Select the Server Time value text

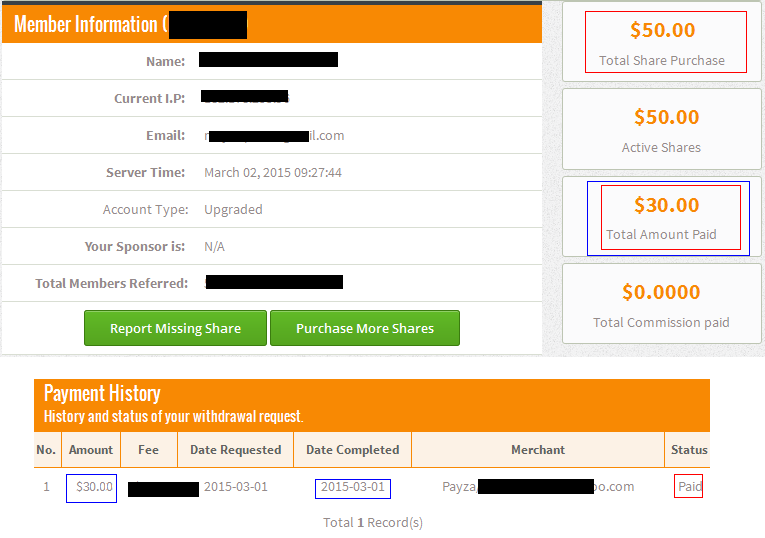[273, 173]
